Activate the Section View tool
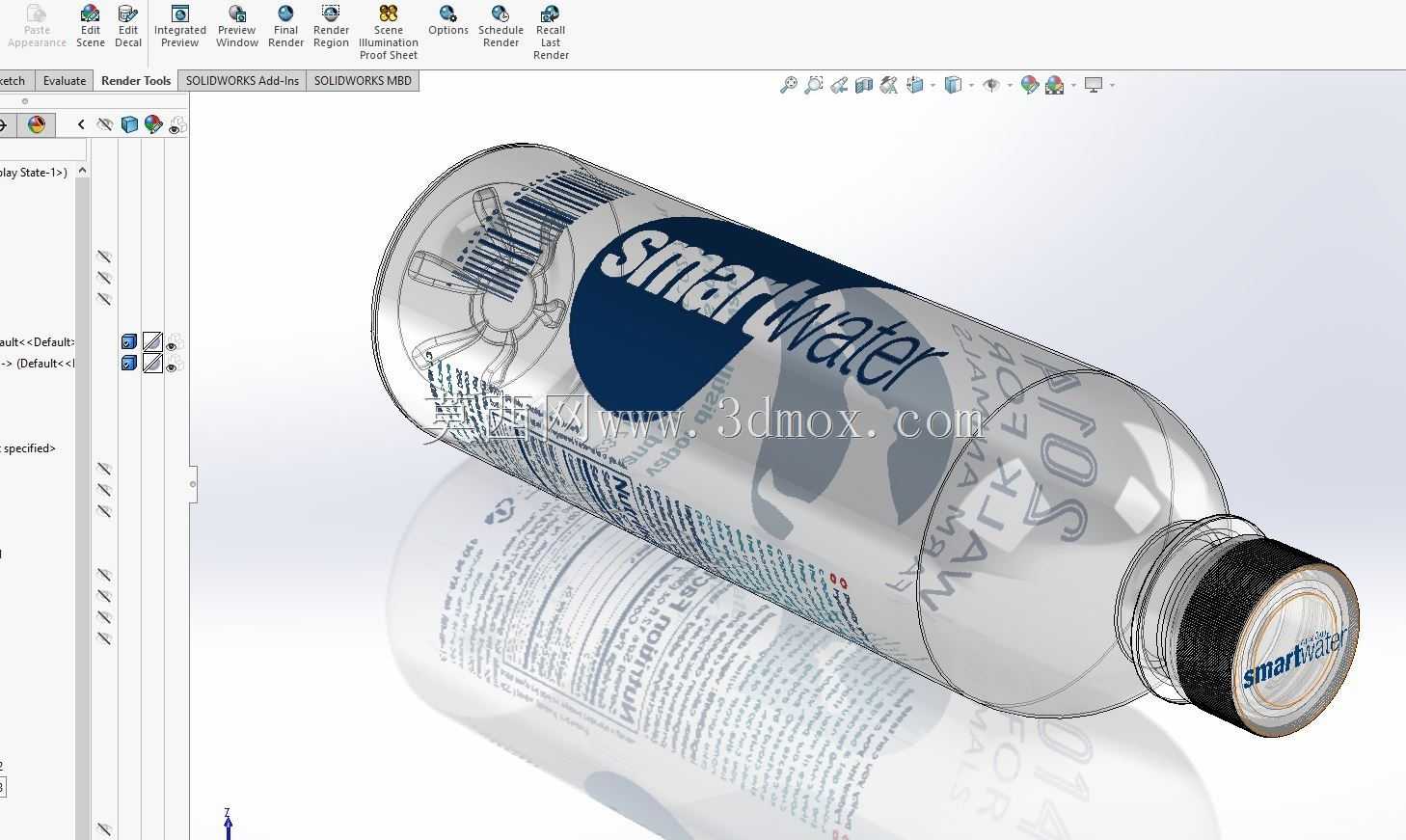The height and width of the screenshot is (840, 1406). pos(864,85)
